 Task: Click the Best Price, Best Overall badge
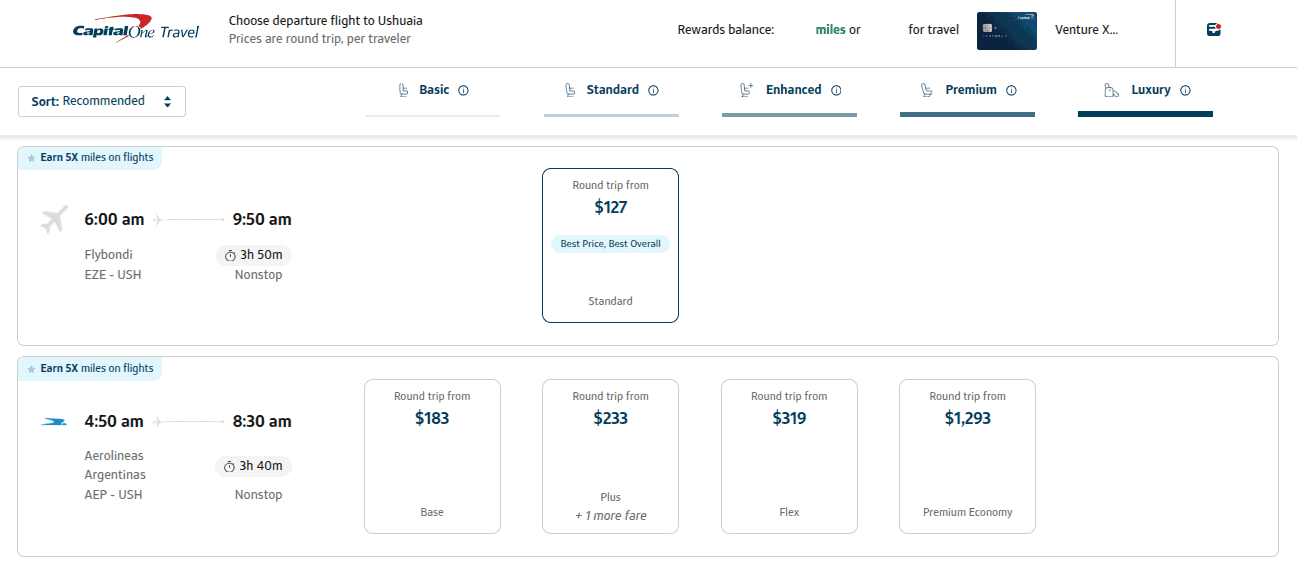point(610,244)
